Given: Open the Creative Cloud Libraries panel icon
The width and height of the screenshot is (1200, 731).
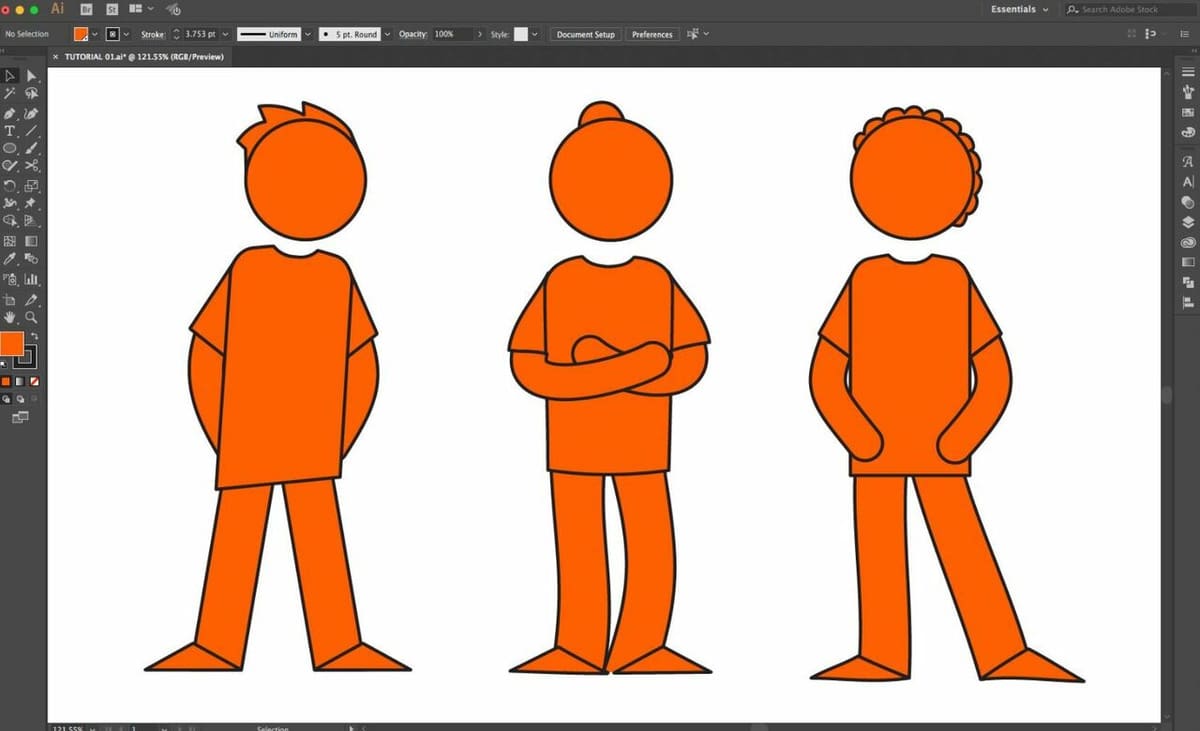Looking at the screenshot, I should tap(1188, 242).
